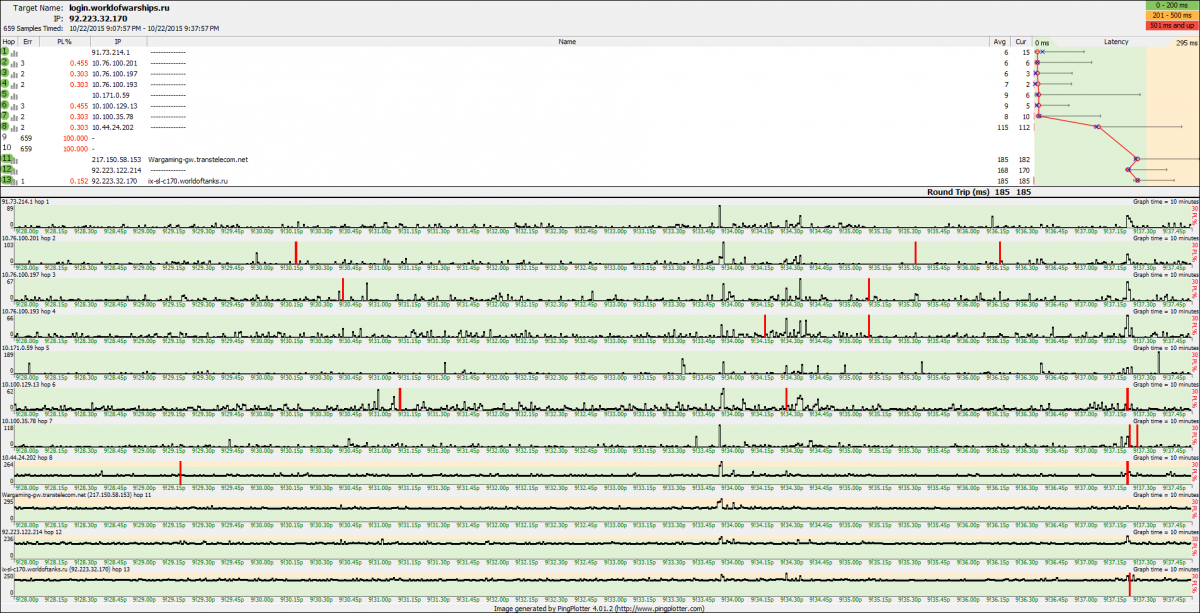The height and width of the screenshot is (613, 1200).
Task: Click the green 0 - 200 ms legend swatch
Action: [x=1171, y=6]
